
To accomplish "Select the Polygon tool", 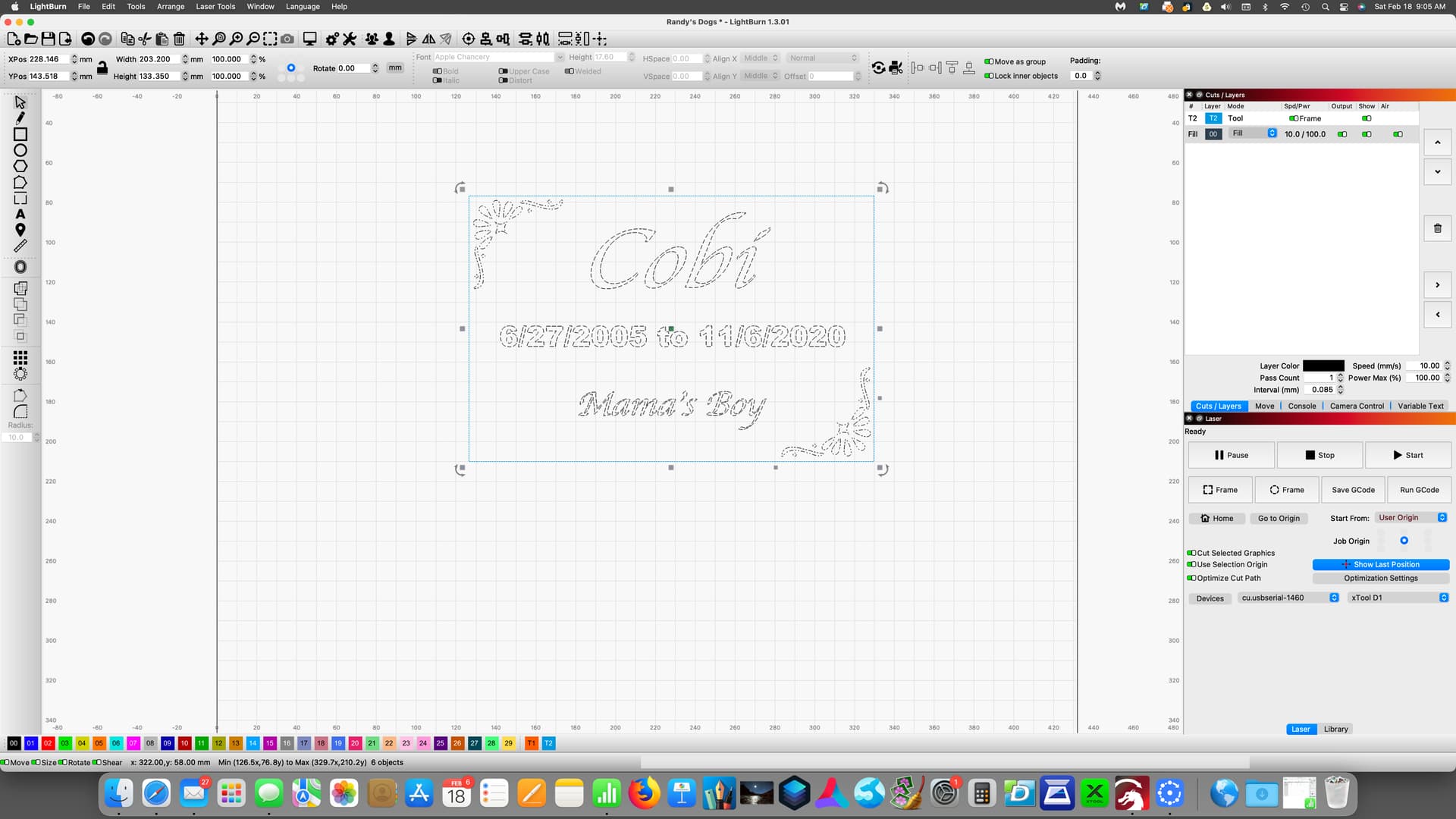I will (x=20, y=166).
